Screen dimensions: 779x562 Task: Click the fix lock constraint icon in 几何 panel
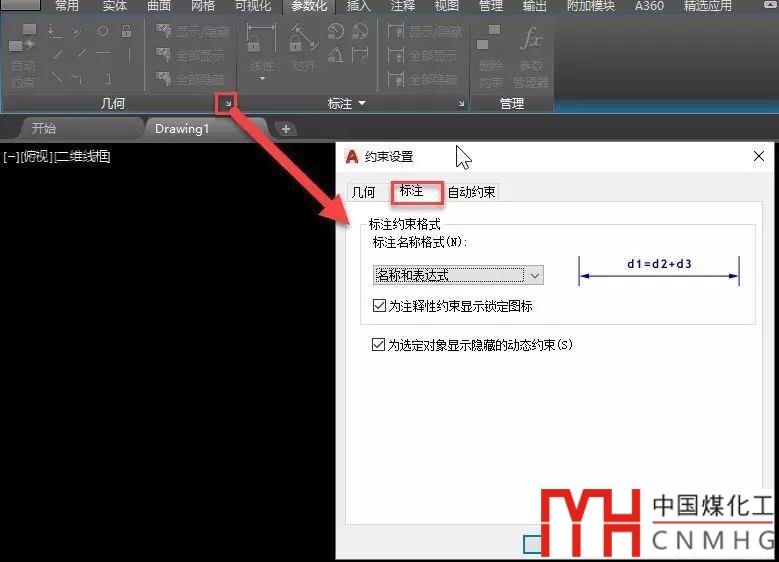126,32
